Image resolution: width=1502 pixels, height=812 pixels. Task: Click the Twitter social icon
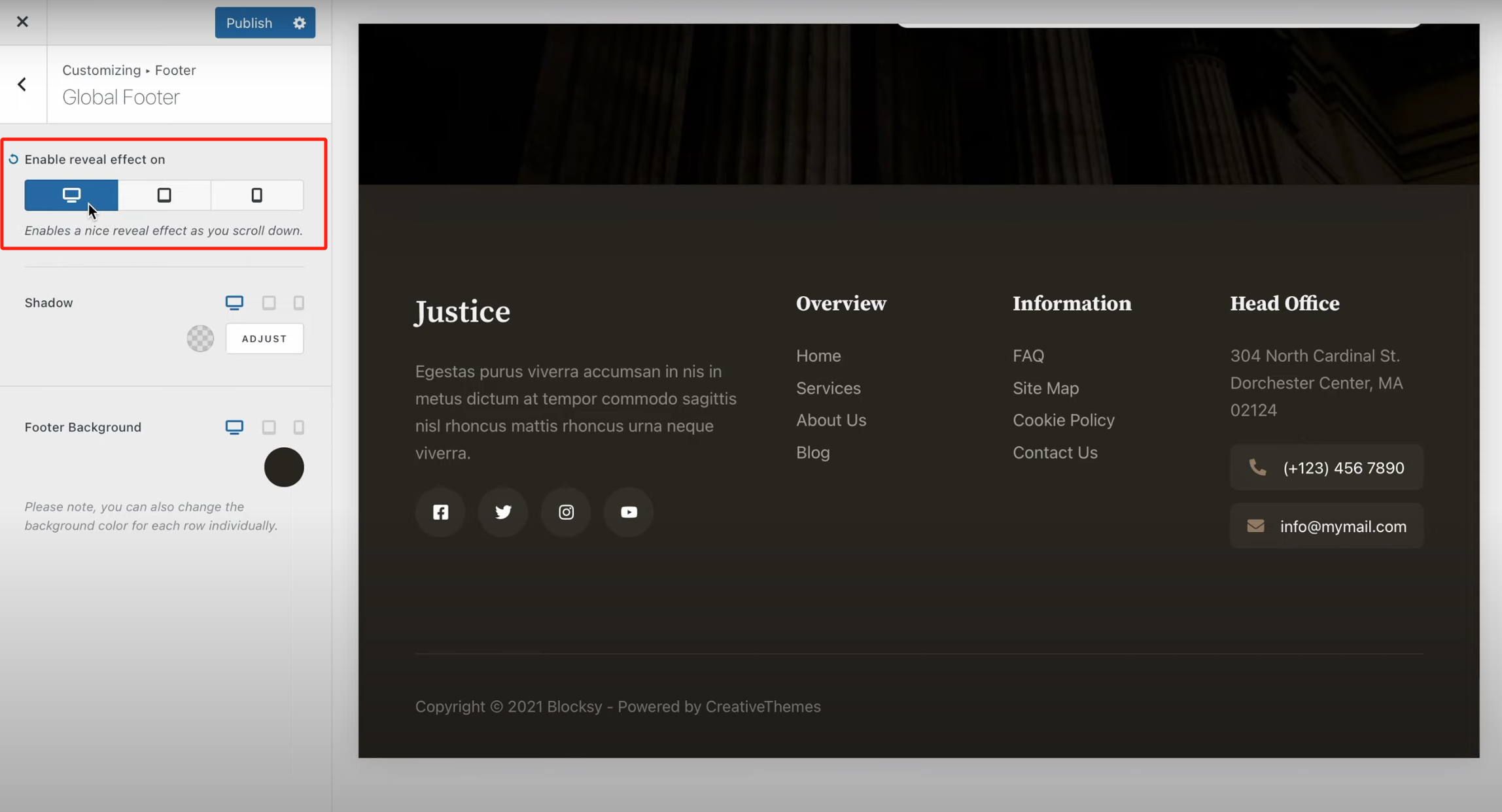pos(502,512)
